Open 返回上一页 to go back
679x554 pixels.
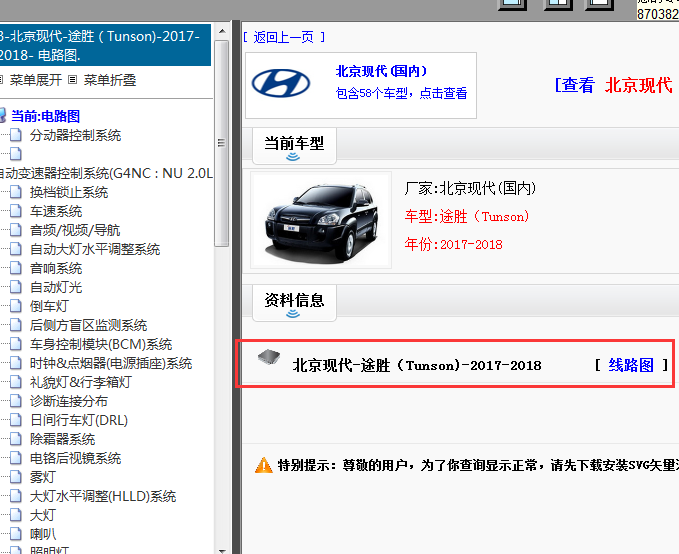(284, 37)
